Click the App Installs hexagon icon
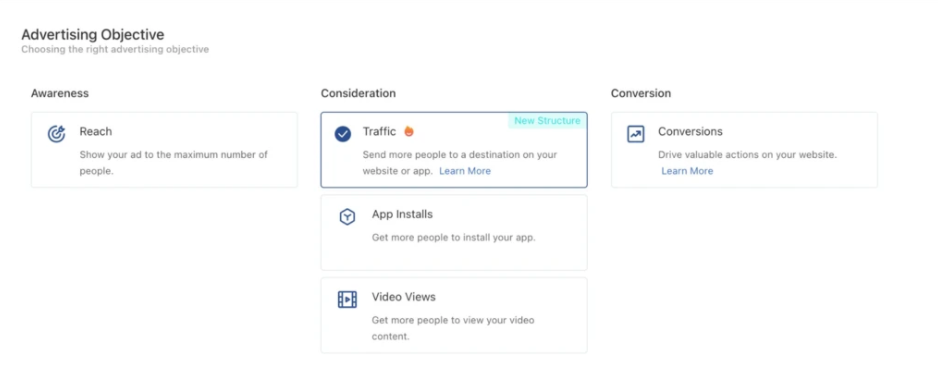 (347, 217)
